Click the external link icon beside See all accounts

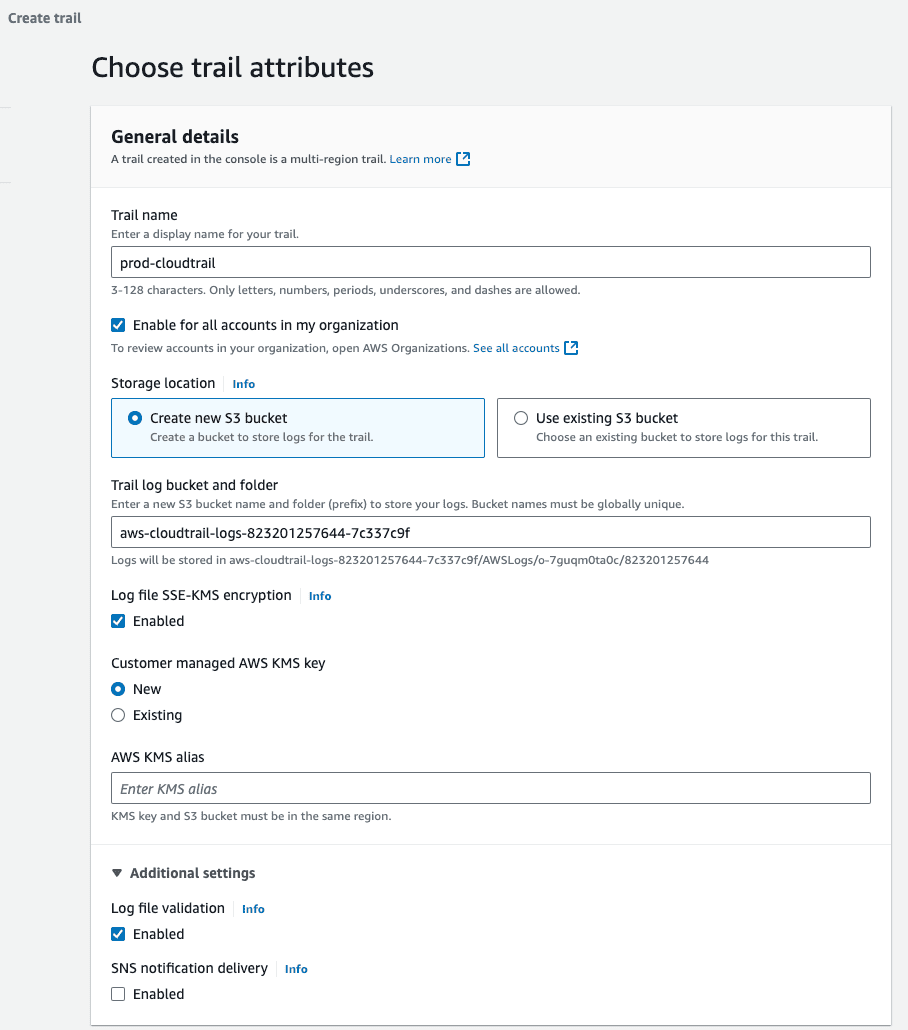570,348
